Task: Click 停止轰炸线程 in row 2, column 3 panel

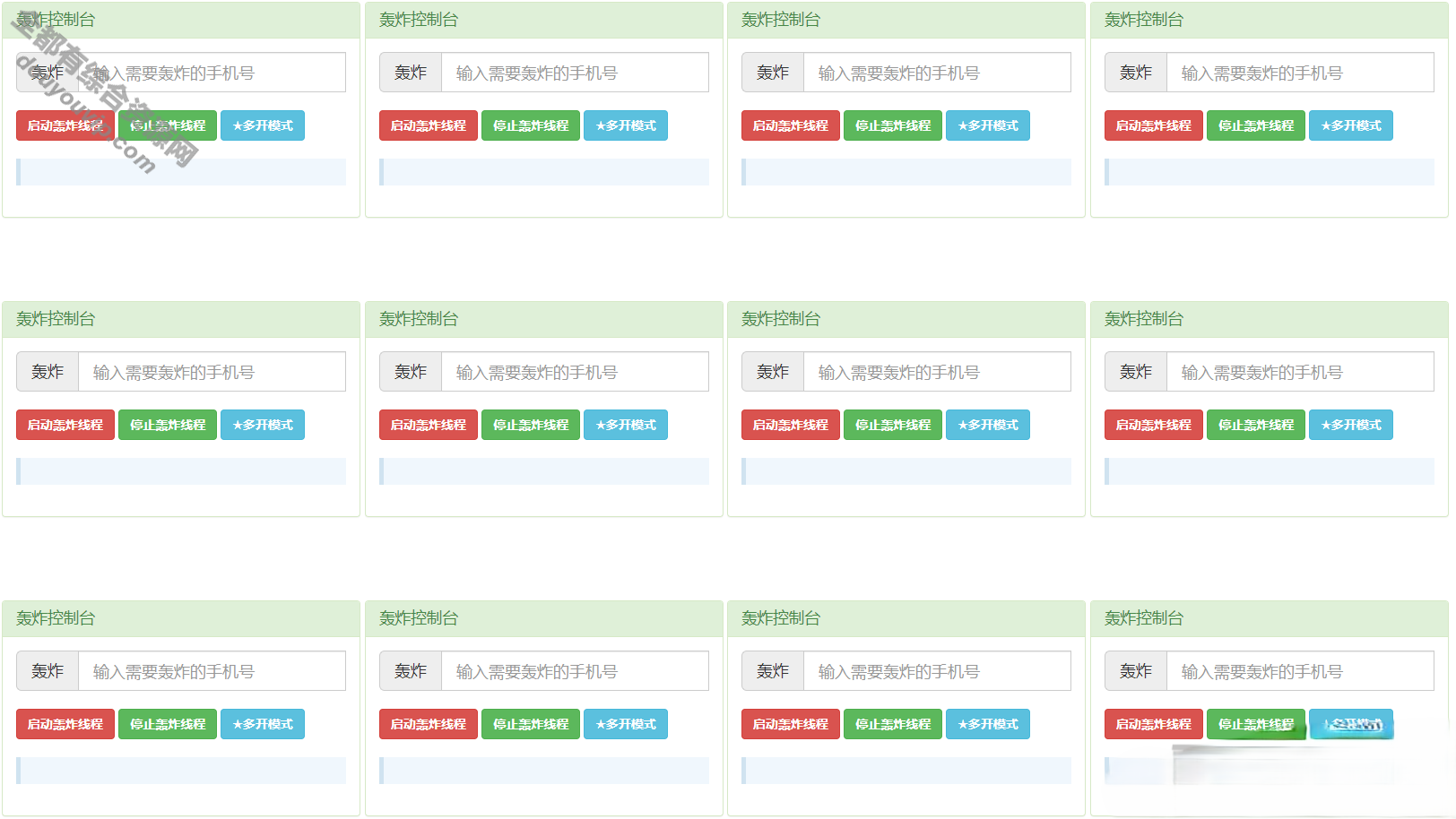Action: [893, 425]
